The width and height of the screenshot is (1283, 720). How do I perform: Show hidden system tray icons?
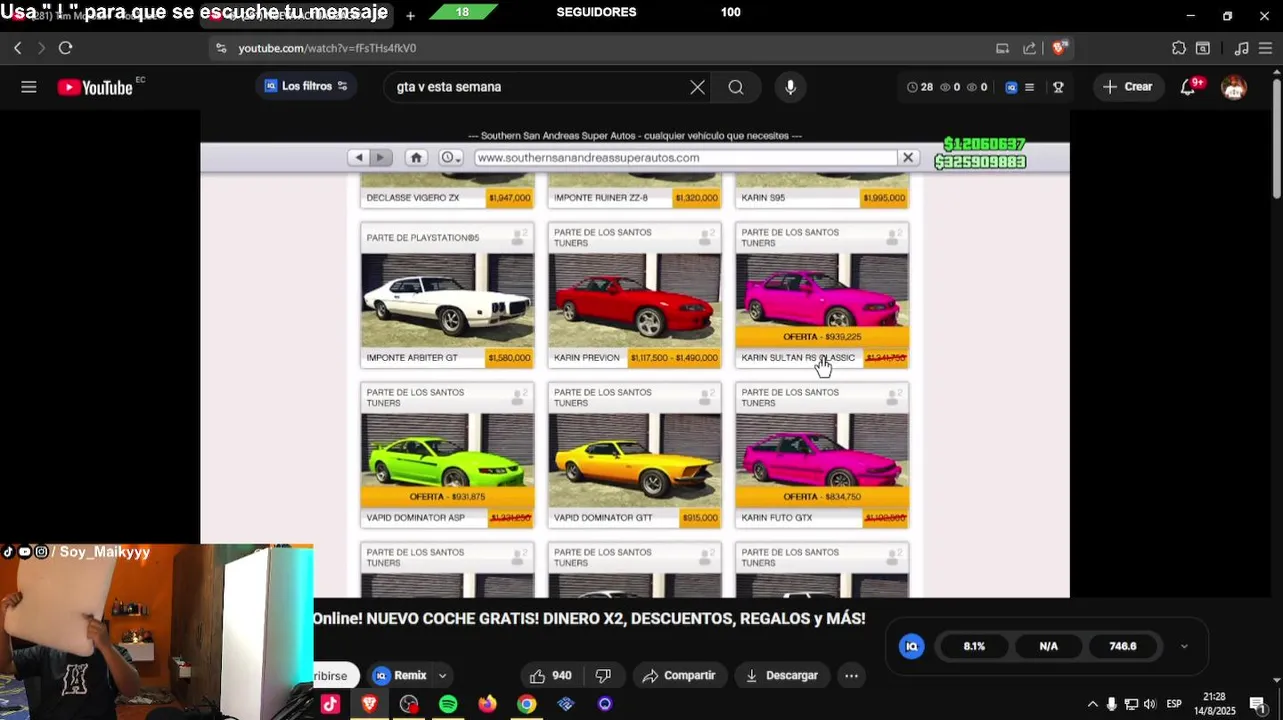coord(1092,704)
